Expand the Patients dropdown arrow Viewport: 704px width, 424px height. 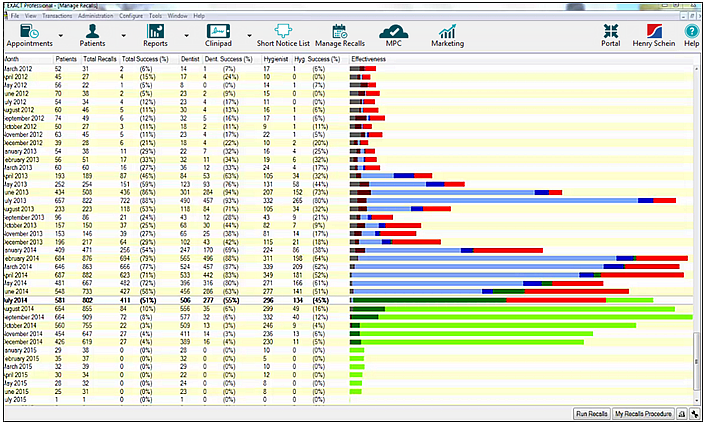point(123,35)
